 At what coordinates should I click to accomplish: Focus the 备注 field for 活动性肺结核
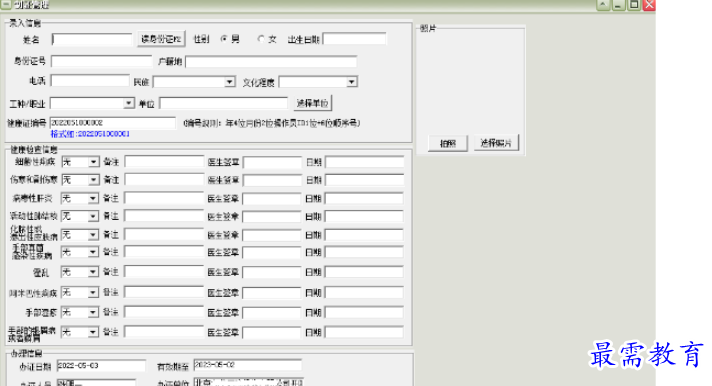(164, 216)
